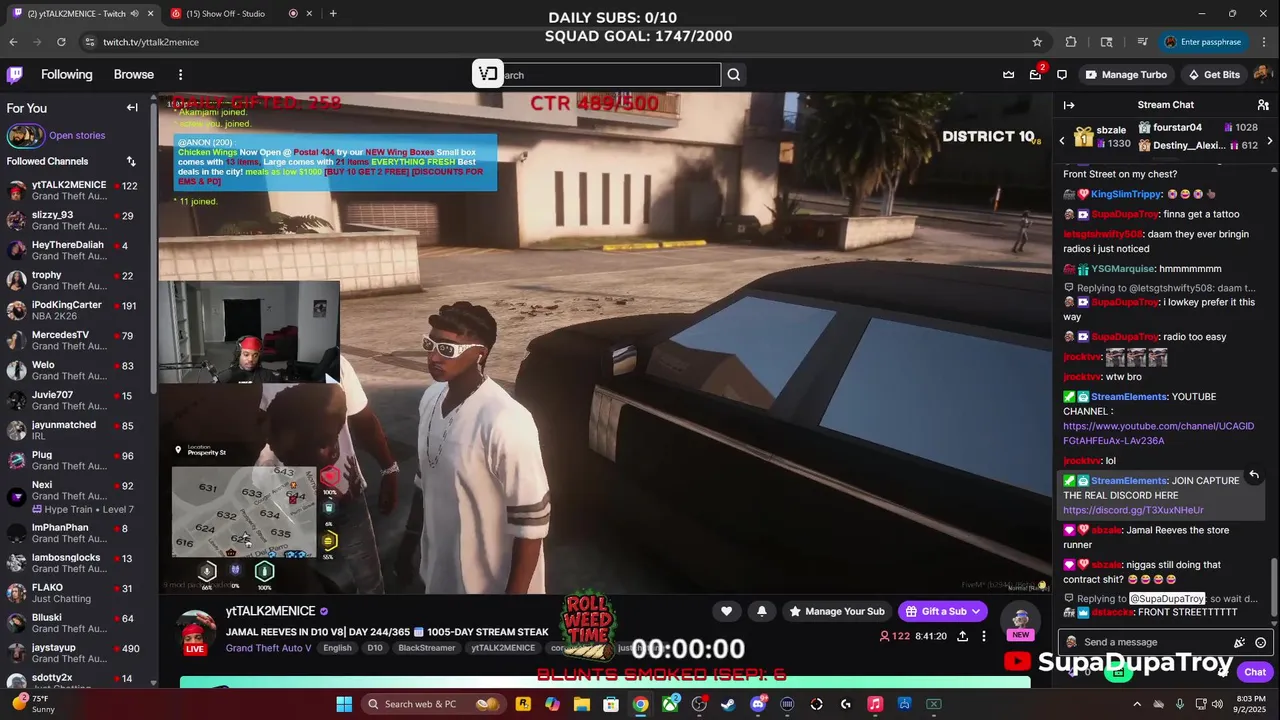Expand Gift a Sub dropdown arrow
Screen dimensions: 1280x720
click(976, 611)
